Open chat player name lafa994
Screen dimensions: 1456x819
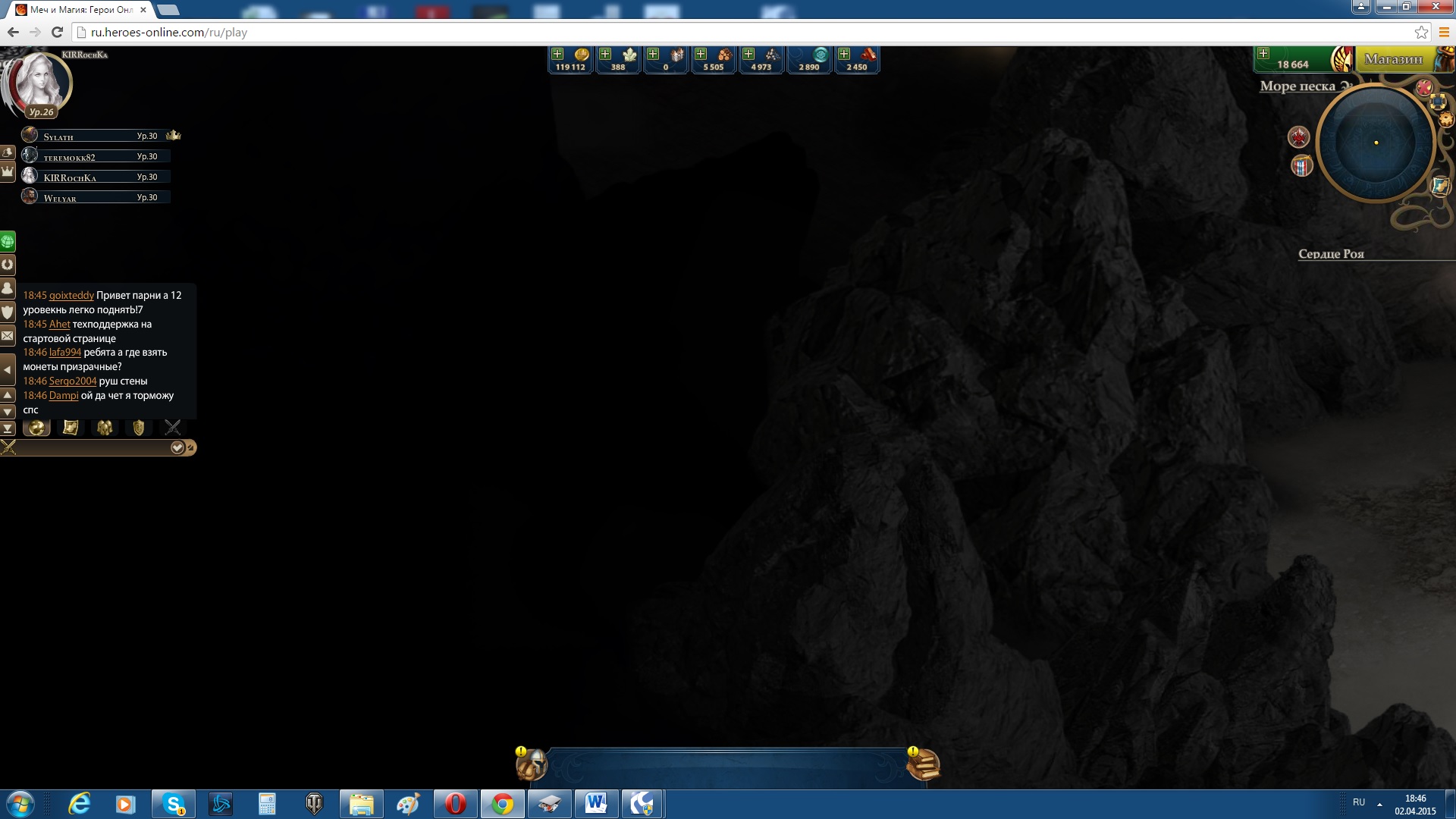point(65,352)
